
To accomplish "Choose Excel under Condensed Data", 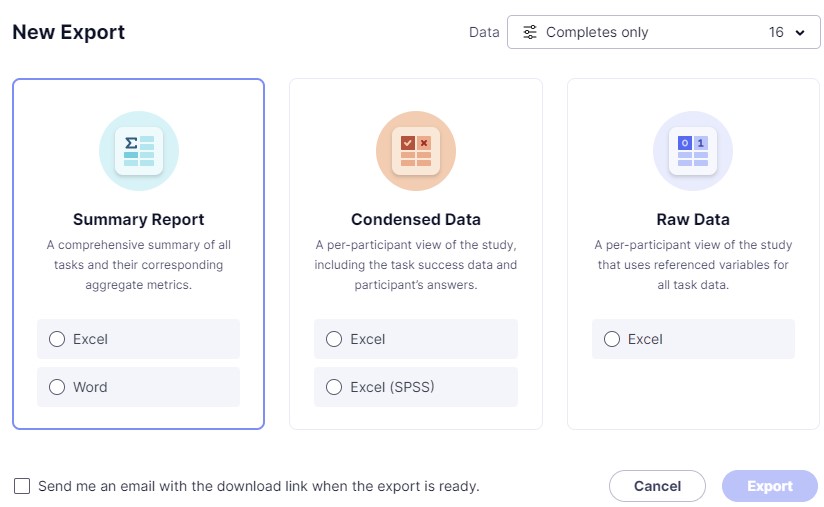I will coord(416,339).
